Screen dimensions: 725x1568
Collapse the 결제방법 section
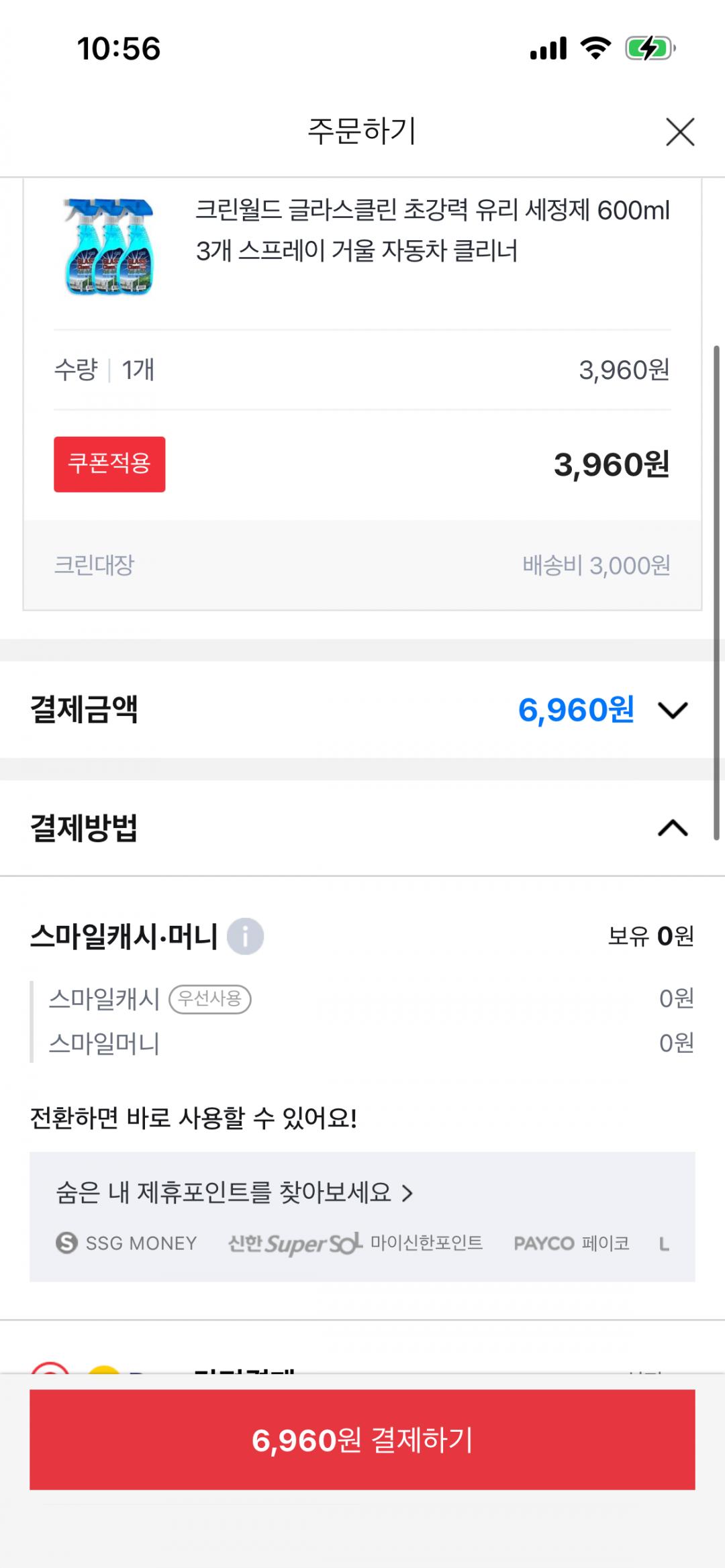673,828
